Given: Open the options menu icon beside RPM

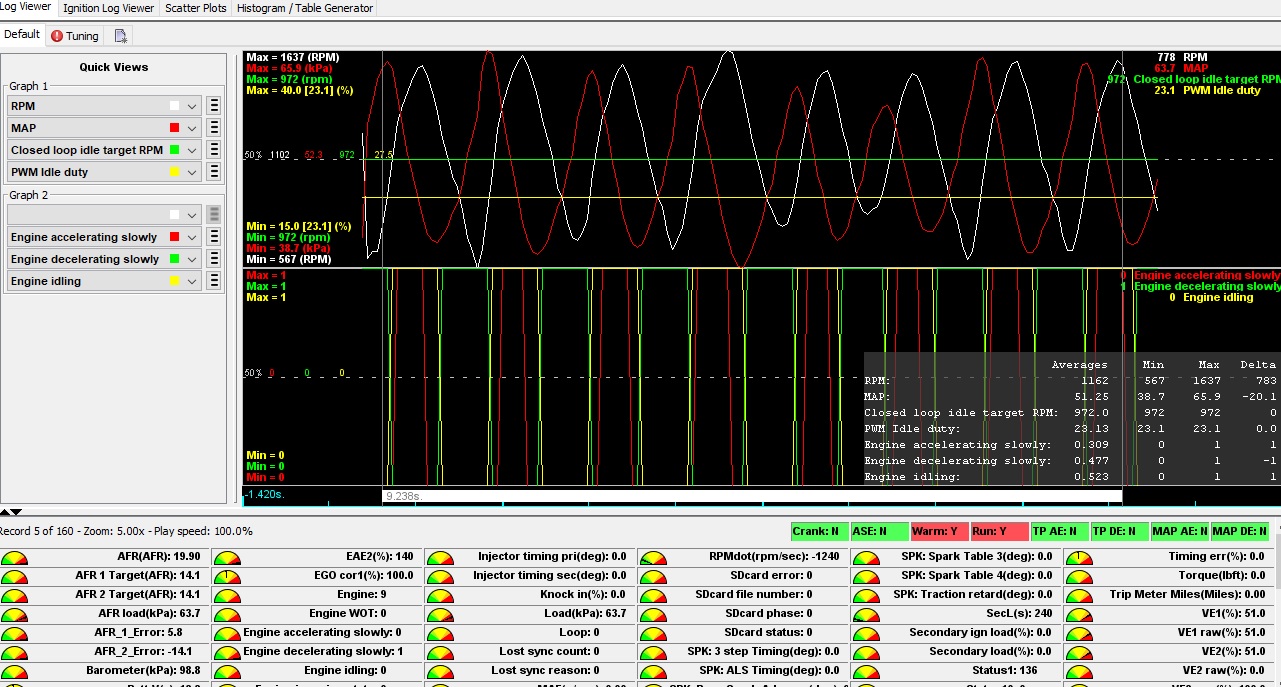Looking at the screenshot, I should (x=213, y=106).
